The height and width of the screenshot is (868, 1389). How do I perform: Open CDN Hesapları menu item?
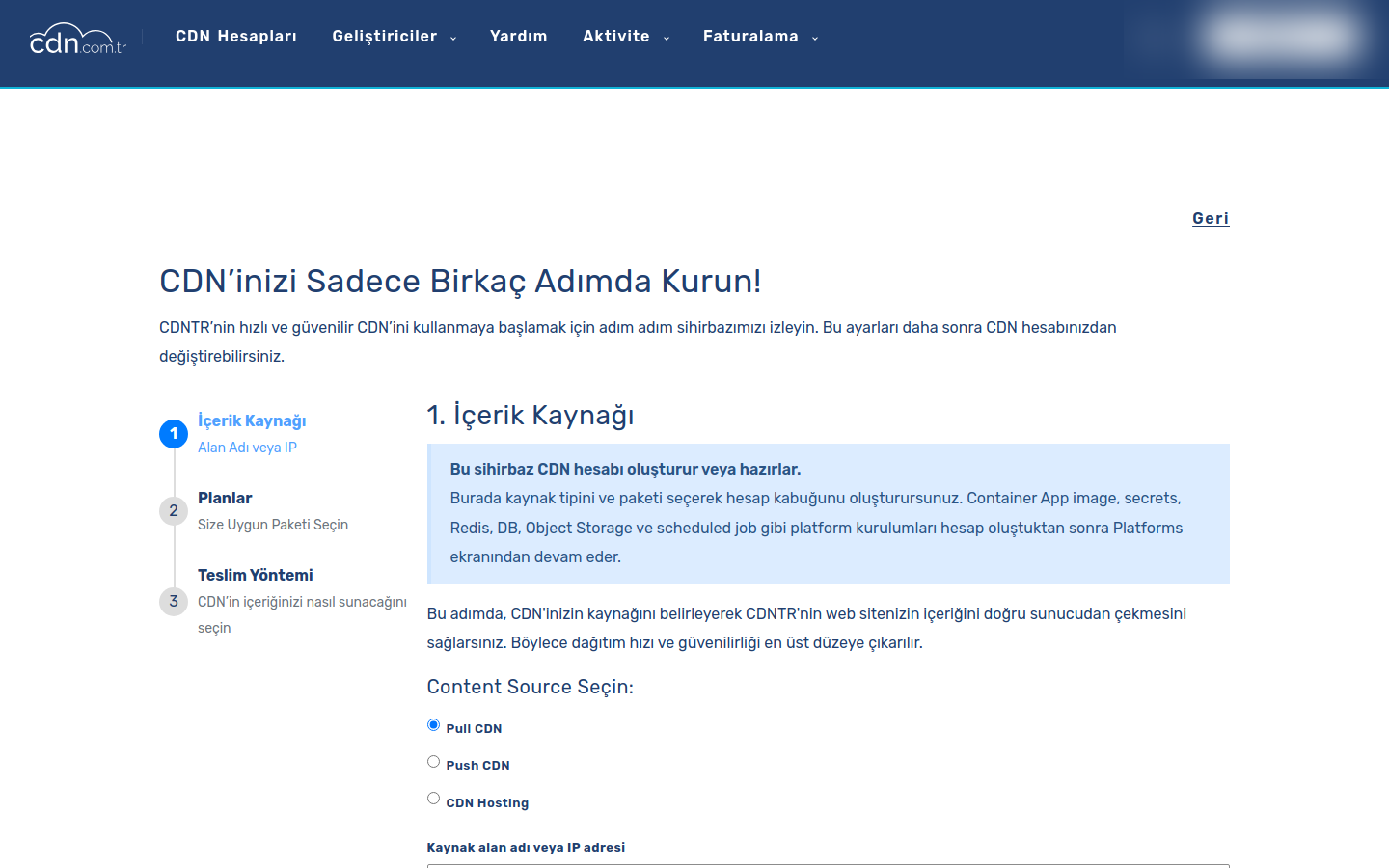(x=236, y=37)
